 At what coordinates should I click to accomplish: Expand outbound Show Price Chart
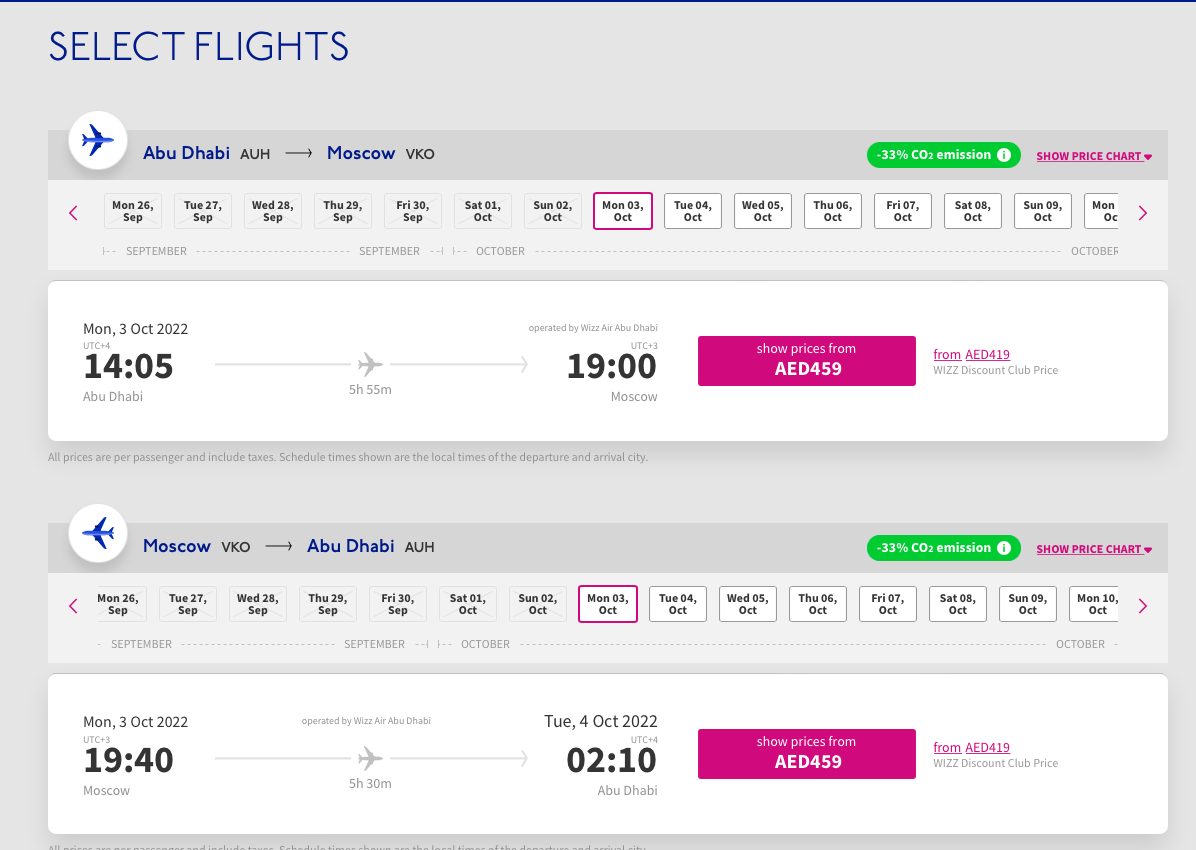(1094, 156)
